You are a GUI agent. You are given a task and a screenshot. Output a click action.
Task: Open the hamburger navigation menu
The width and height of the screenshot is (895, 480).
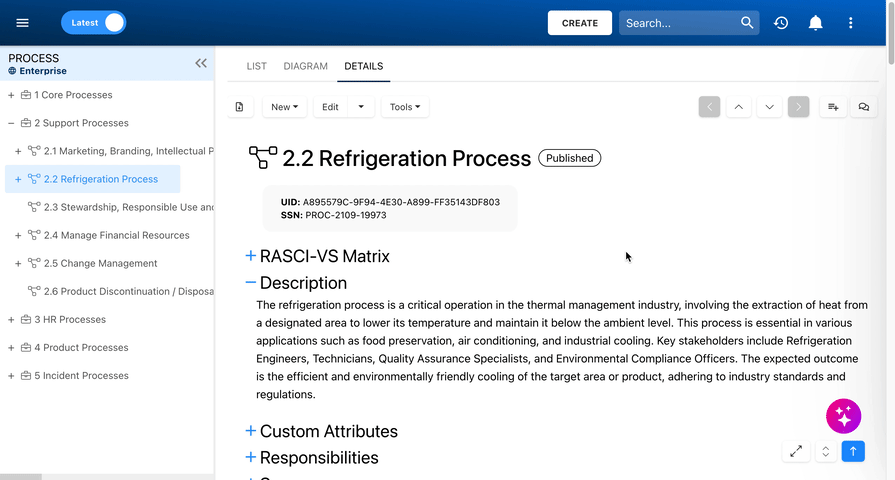tap(23, 23)
